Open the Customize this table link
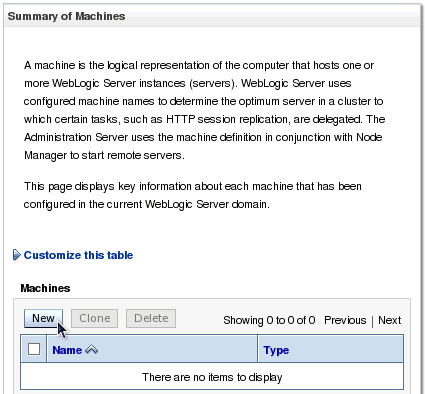Viewport: 425px width, 394px height. click(x=78, y=255)
